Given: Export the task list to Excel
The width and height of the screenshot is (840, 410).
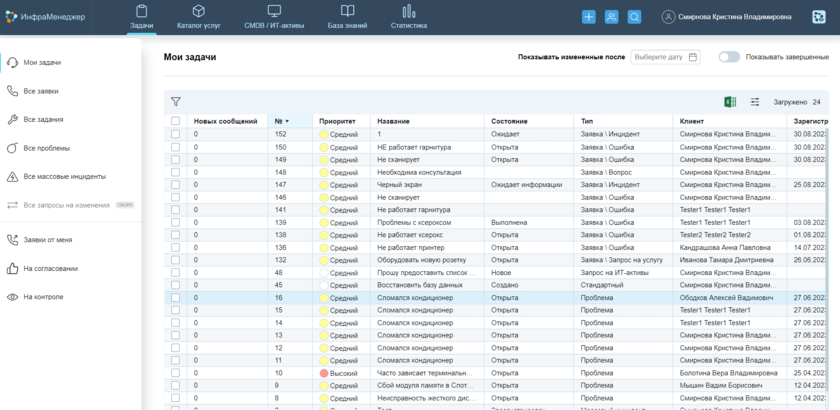Looking at the screenshot, I should coord(730,102).
